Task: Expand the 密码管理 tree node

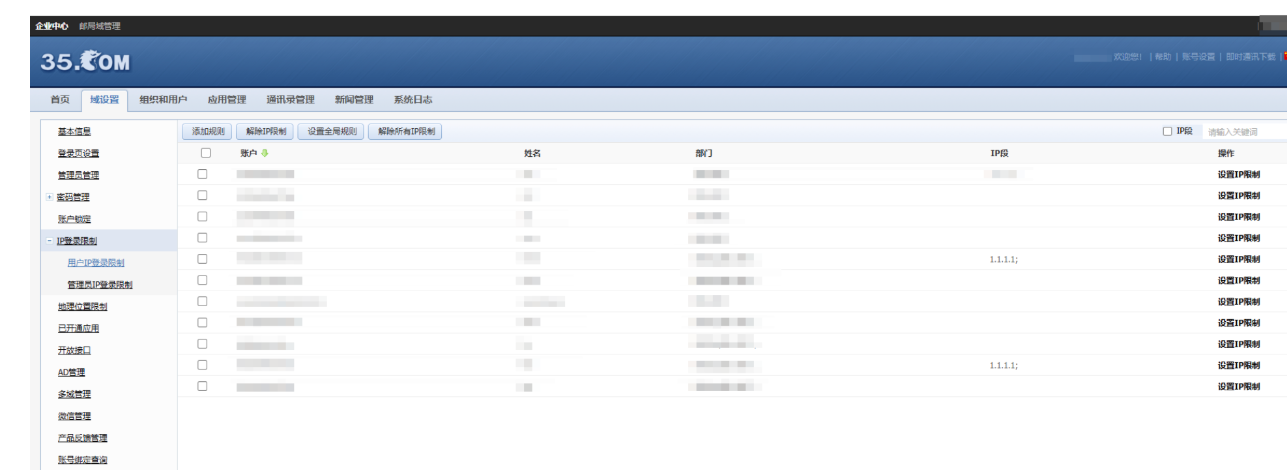Action: tap(49, 197)
